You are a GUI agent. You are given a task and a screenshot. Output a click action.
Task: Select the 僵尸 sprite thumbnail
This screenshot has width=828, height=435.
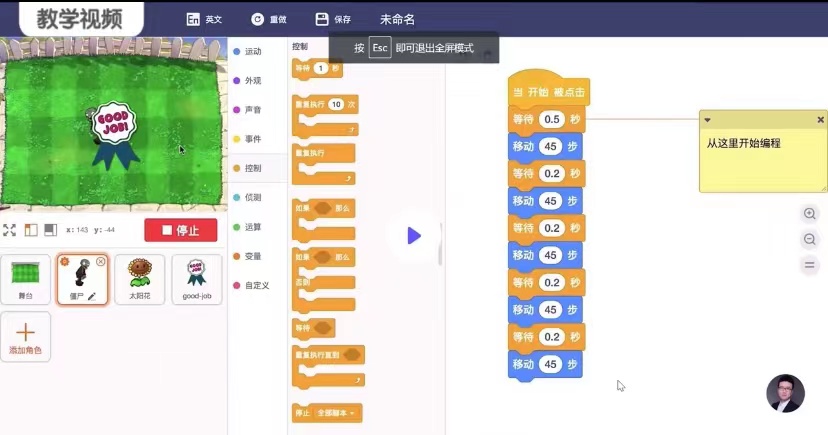click(82, 279)
